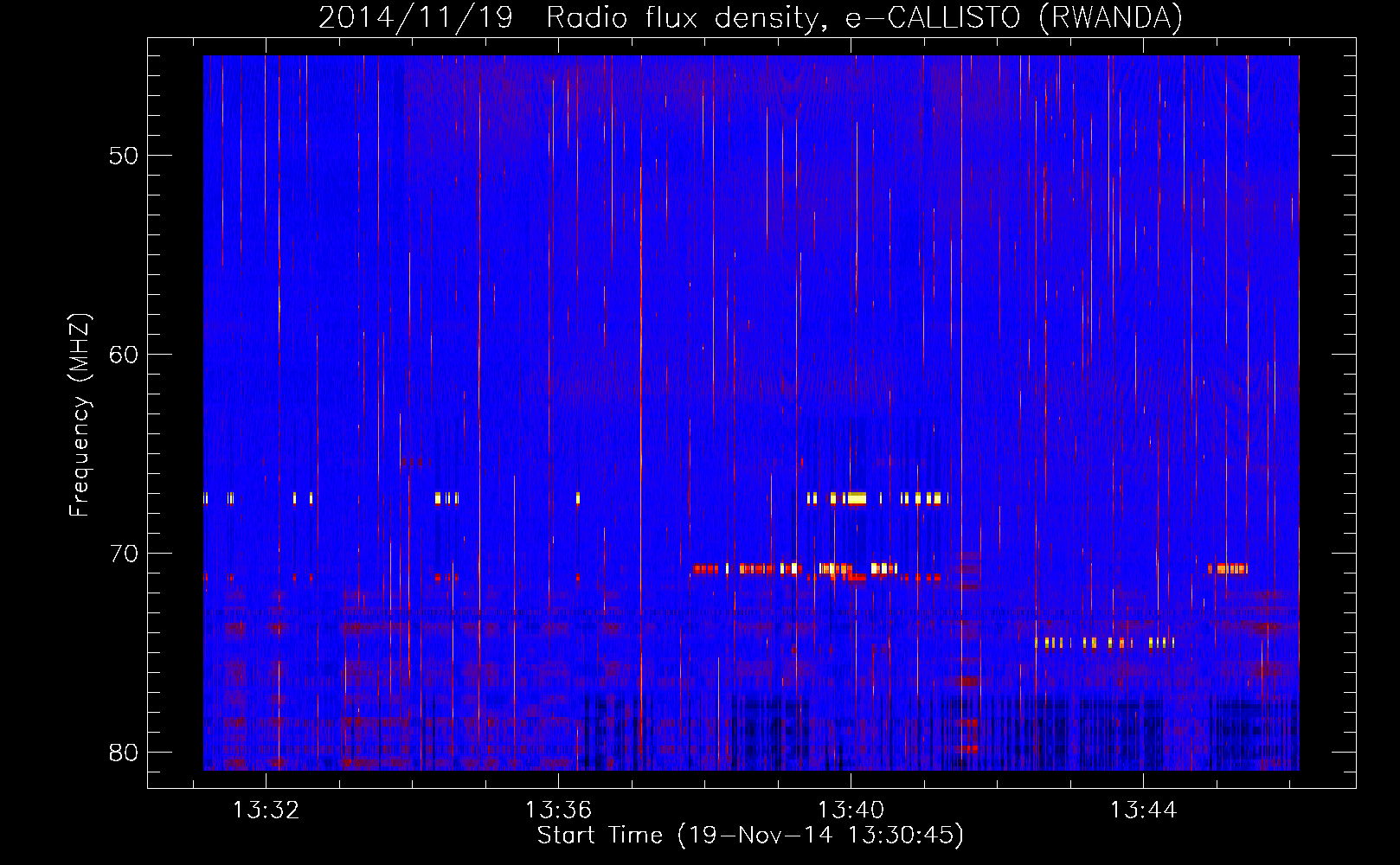Click the plot title mentioning e-CALLISTO (RWANDA)
Image resolution: width=1400 pixels, height=865 pixels.
click(750, 17)
